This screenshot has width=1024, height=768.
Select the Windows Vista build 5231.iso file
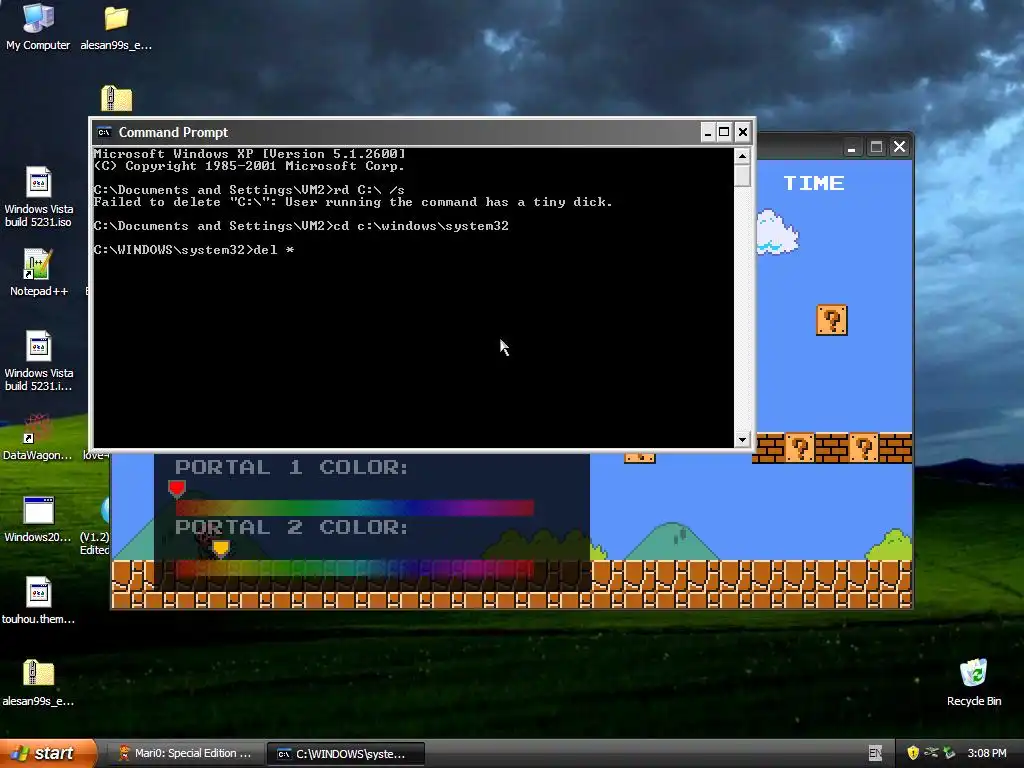tap(39, 197)
